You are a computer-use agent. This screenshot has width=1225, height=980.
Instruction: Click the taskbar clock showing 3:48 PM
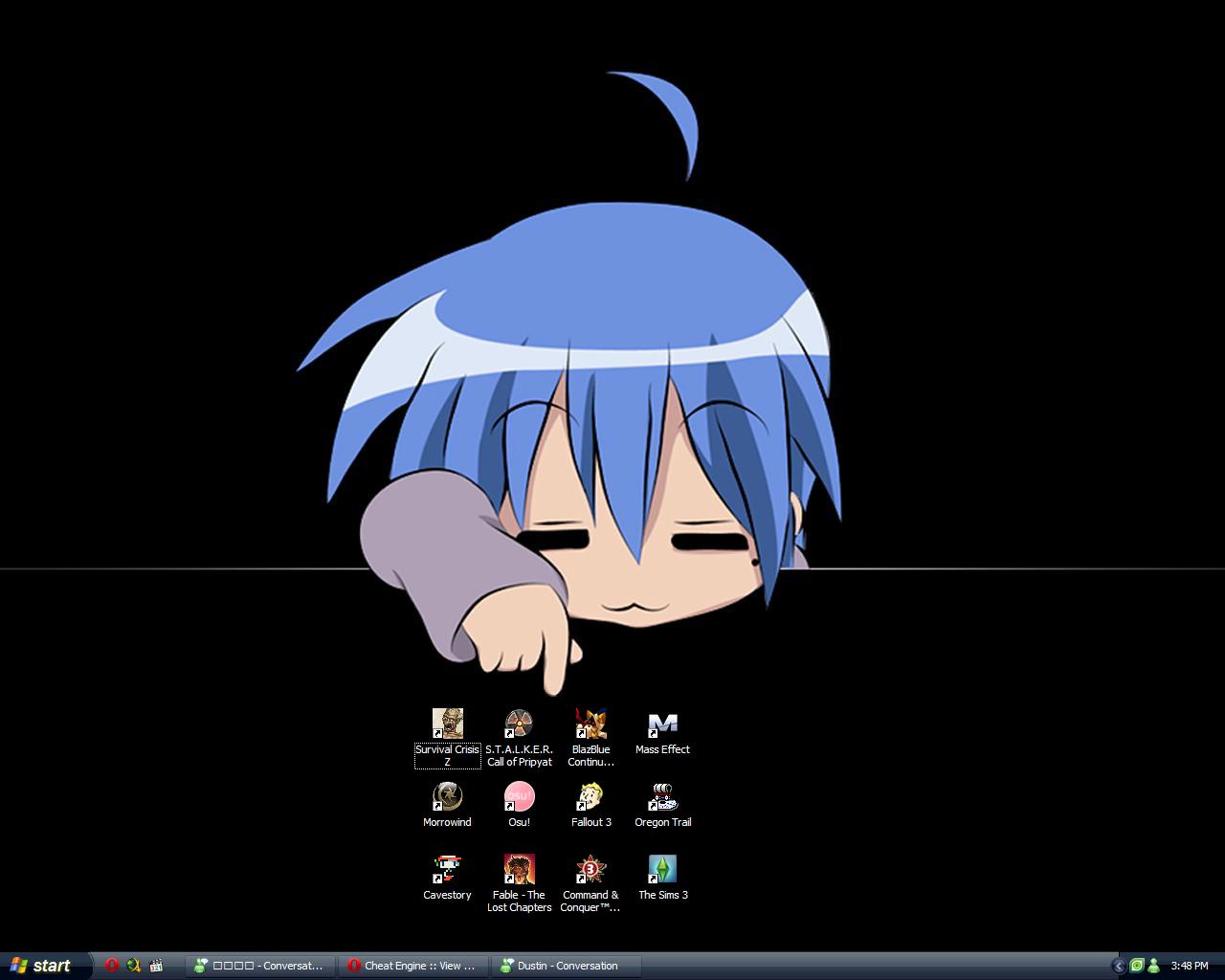pos(1190,966)
